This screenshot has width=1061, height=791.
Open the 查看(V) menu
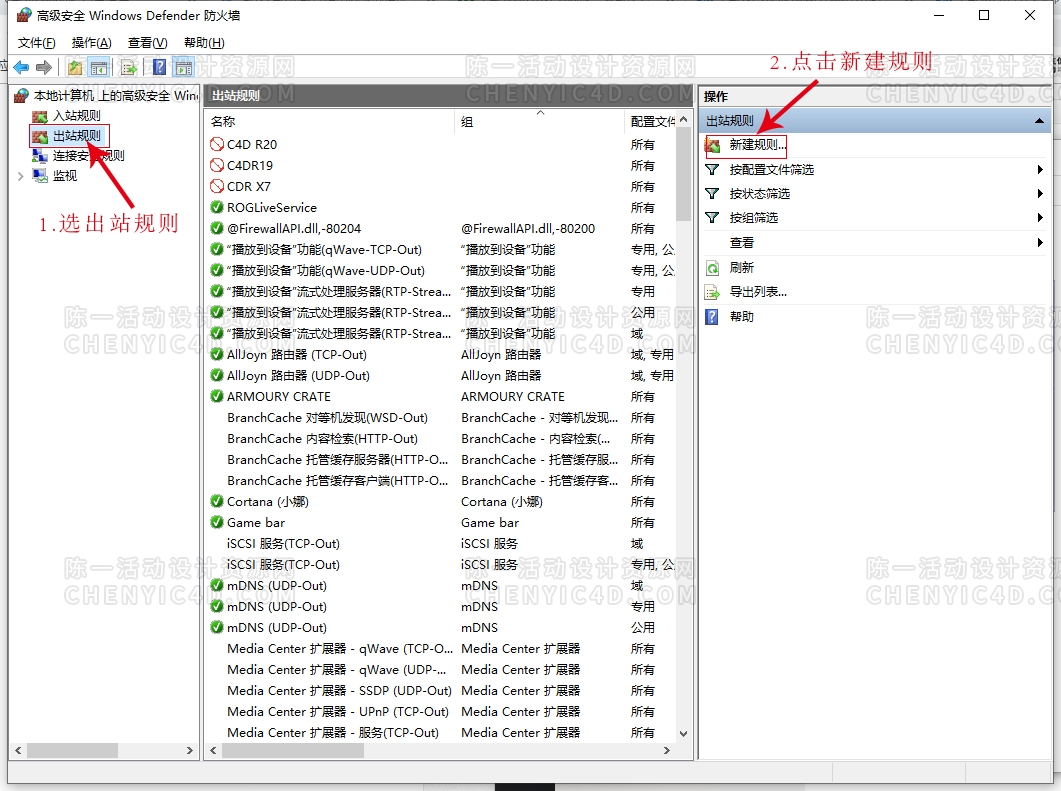pos(148,43)
